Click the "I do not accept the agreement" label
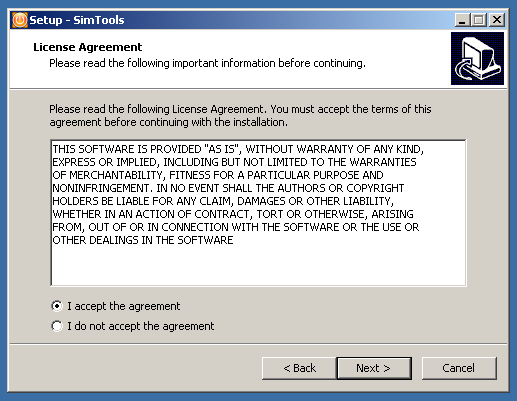The height and width of the screenshot is (401, 517). 141,326
